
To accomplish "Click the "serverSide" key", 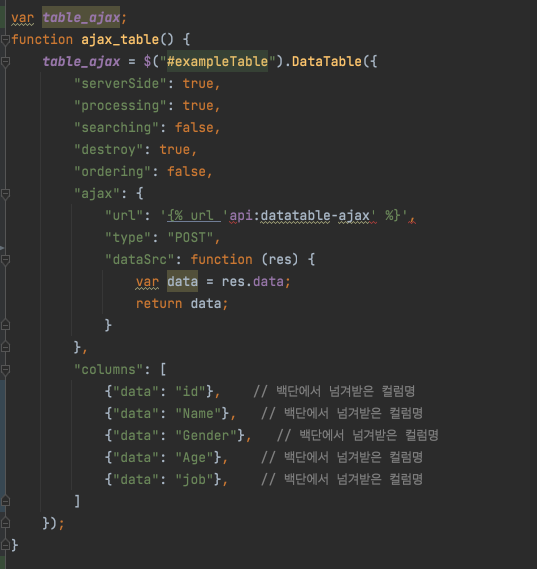I will [120, 83].
